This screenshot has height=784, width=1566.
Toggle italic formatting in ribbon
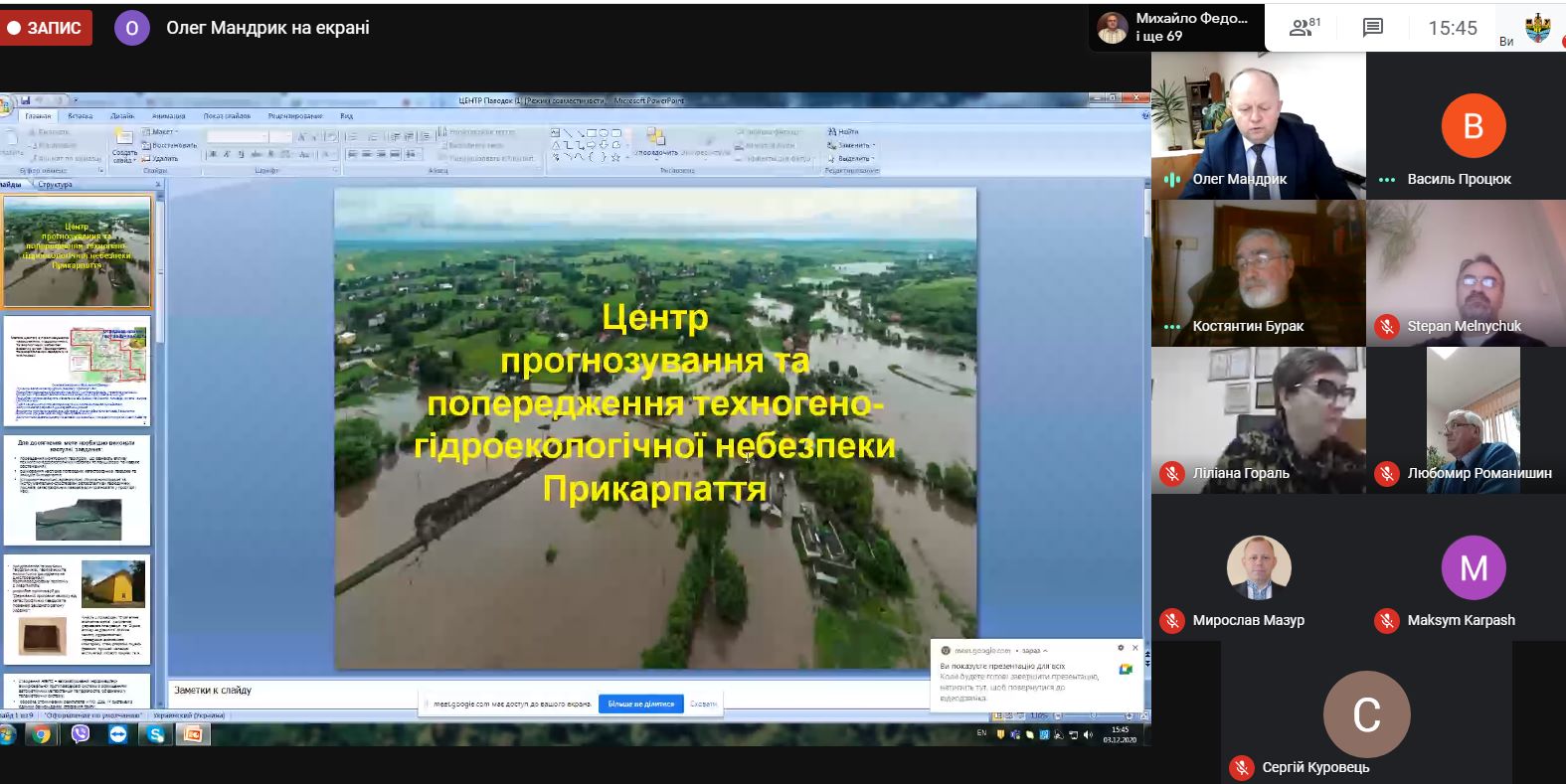pos(227,154)
